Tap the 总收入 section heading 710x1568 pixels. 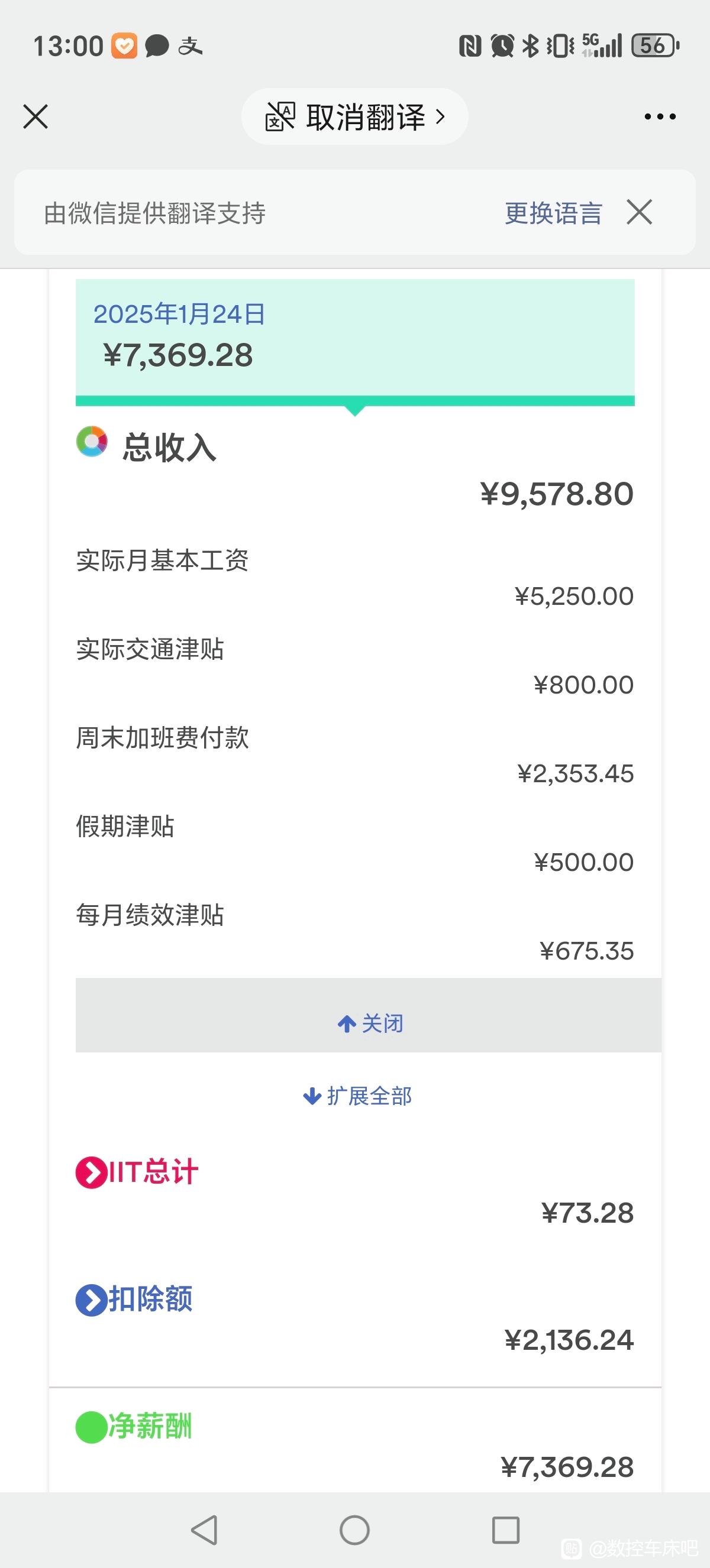click(x=169, y=448)
